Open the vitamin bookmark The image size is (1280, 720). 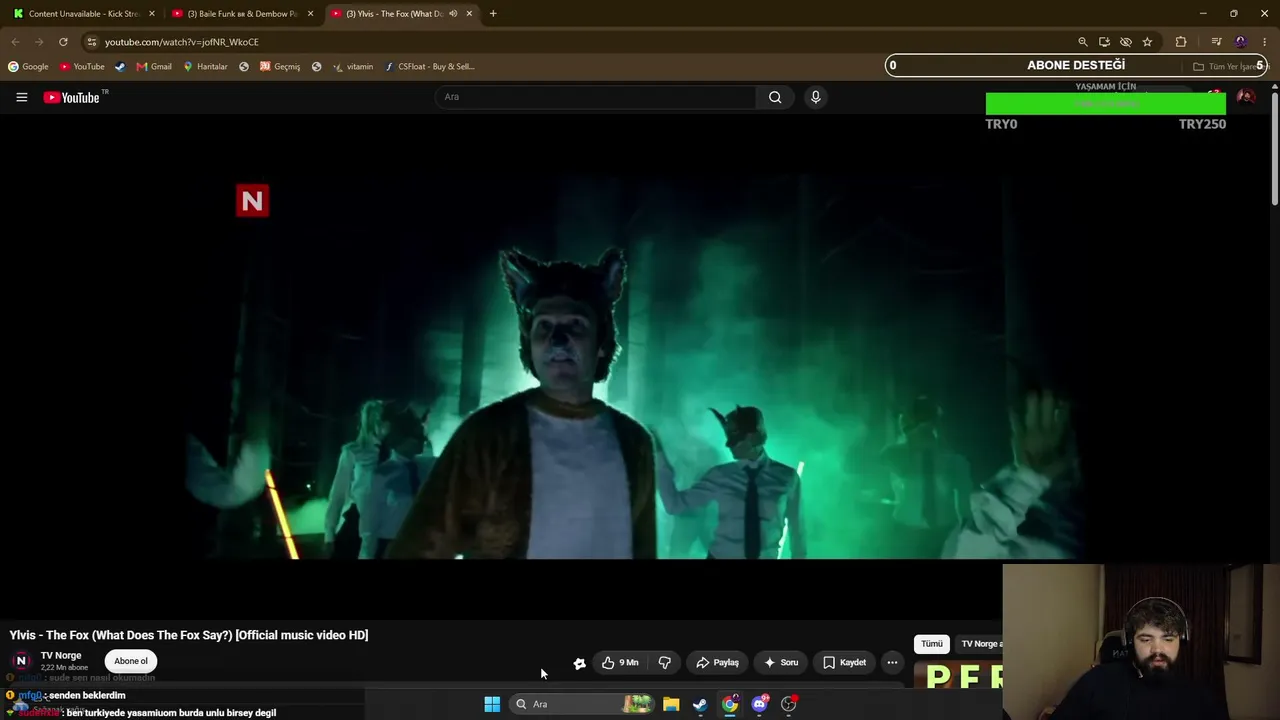353,67
